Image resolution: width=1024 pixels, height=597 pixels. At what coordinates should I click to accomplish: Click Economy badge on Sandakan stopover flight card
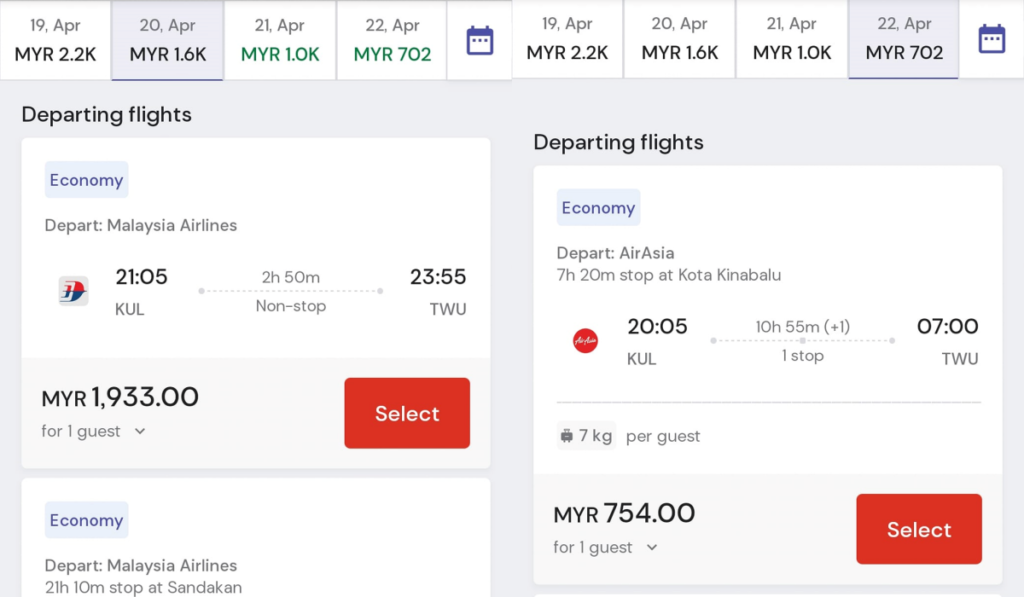tap(86, 520)
